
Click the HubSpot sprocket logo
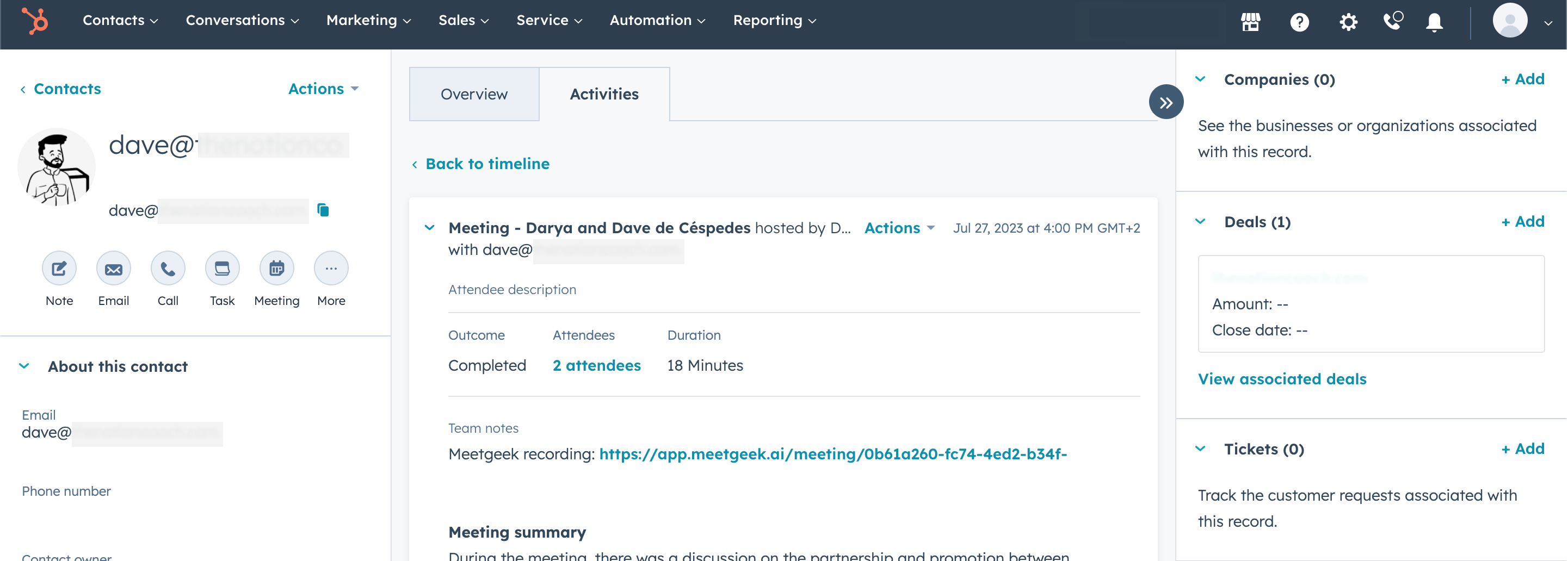click(35, 21)
